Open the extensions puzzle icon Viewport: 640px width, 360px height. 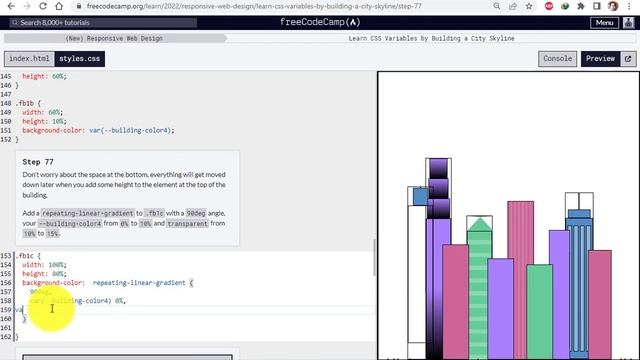581,6
